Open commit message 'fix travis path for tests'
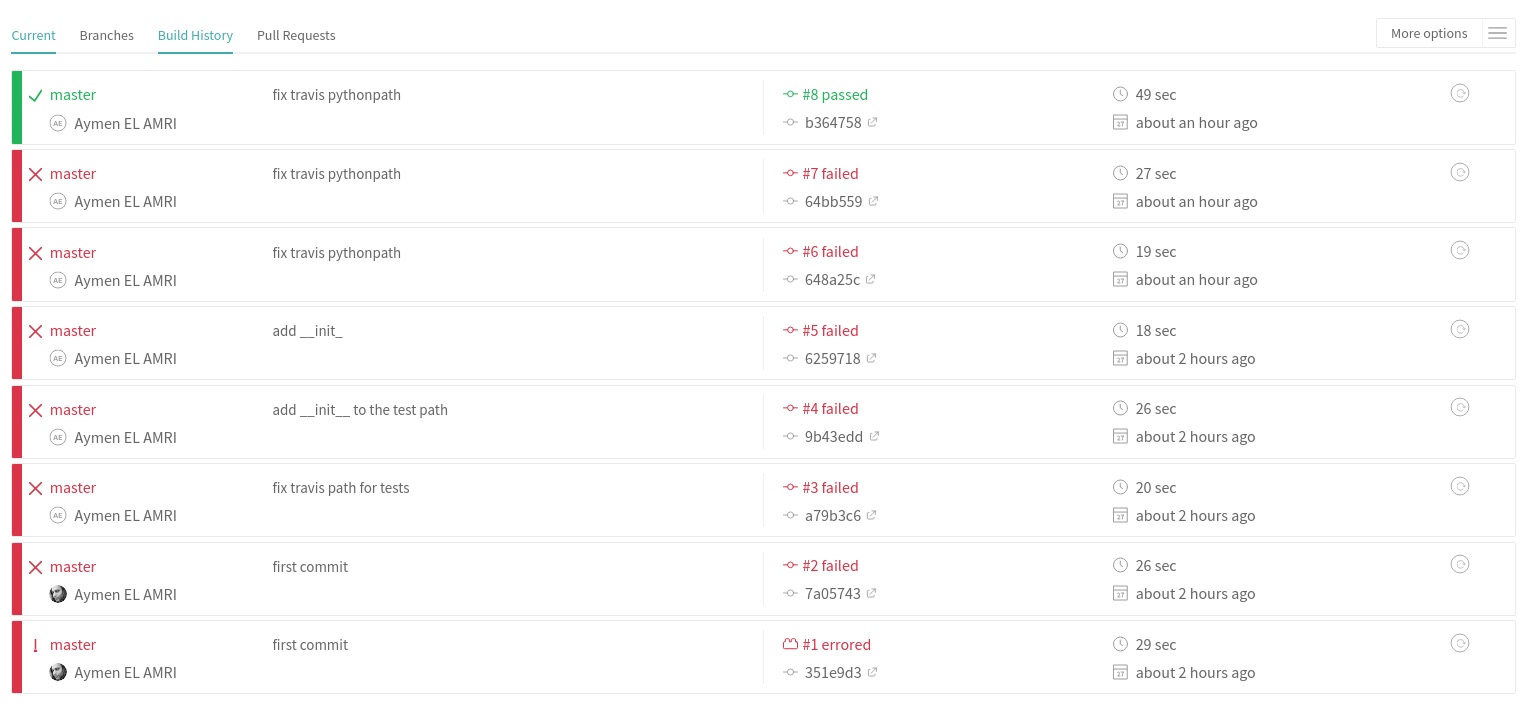 tap(341, 488)
